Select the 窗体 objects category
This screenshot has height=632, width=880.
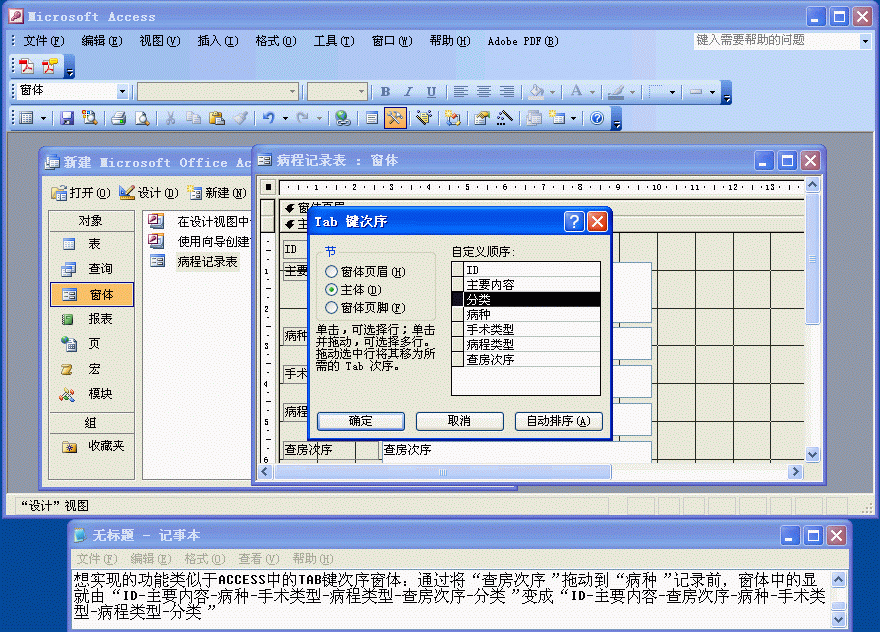pyautogui.click(x=92, y=295)
